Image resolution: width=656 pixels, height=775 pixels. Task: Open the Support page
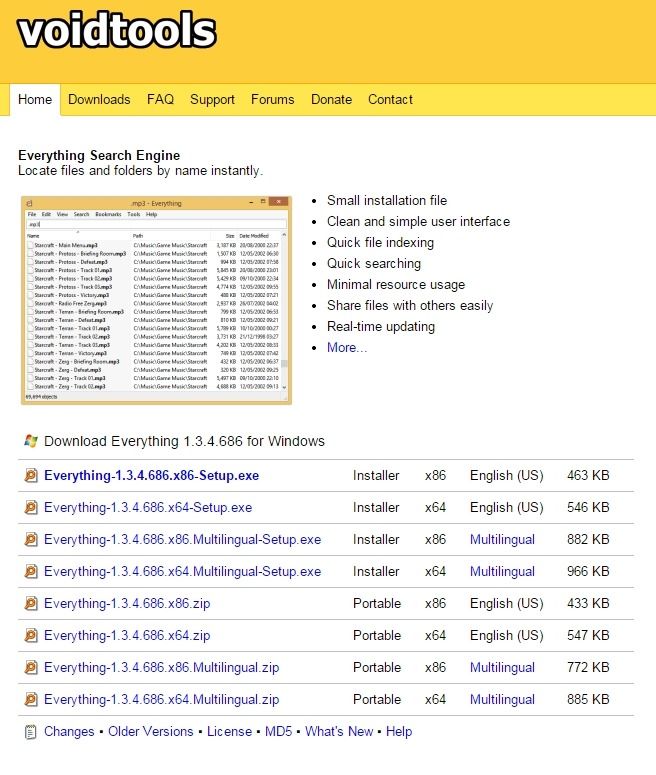click(212, 99)
